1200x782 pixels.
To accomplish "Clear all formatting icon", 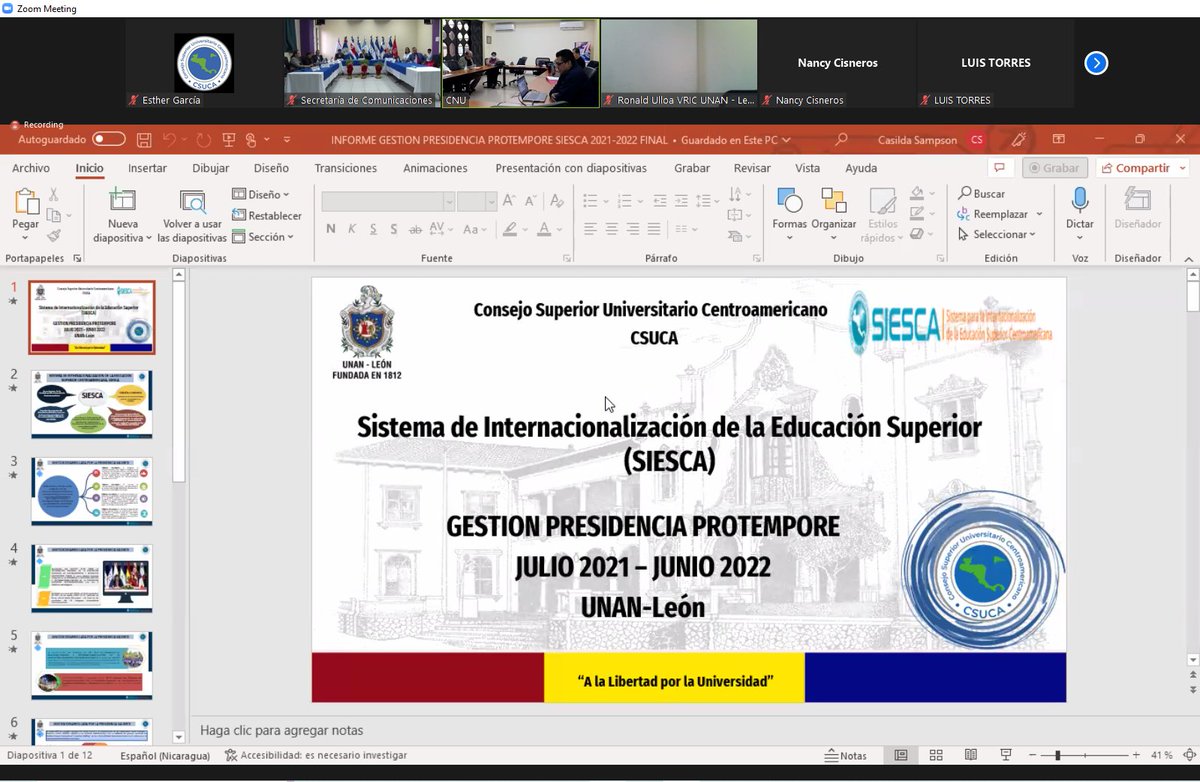I will point(556,201).
